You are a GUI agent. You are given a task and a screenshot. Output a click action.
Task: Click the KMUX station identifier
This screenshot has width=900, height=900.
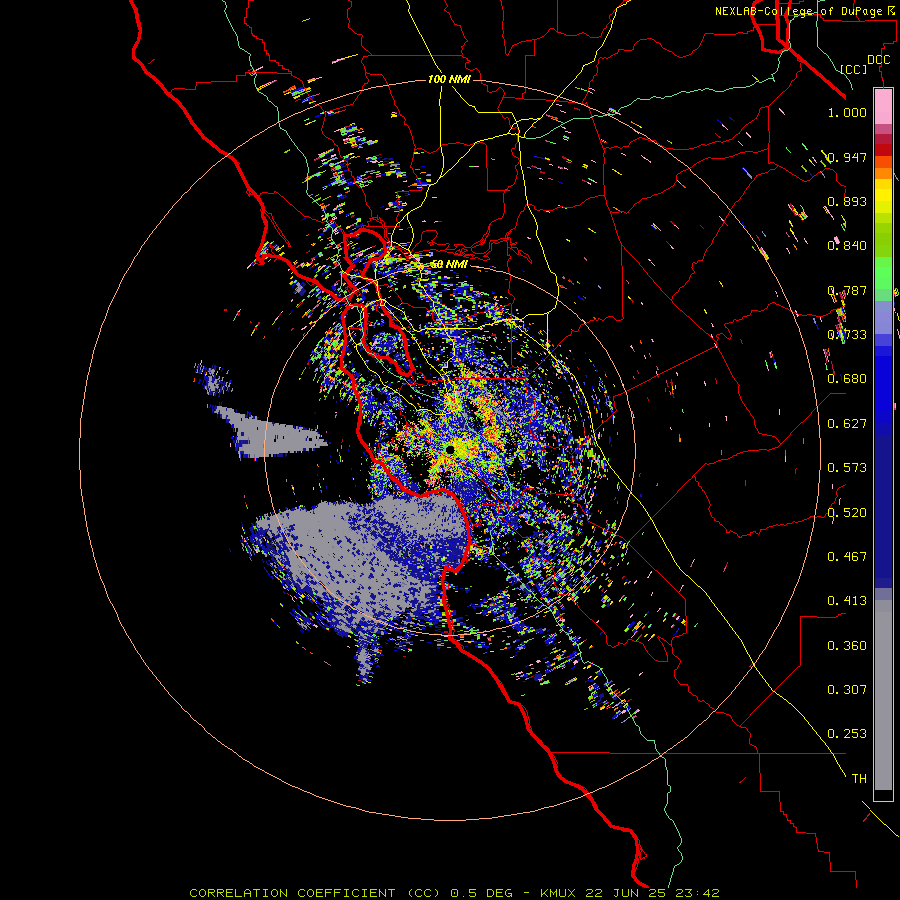tap(557, 893)
